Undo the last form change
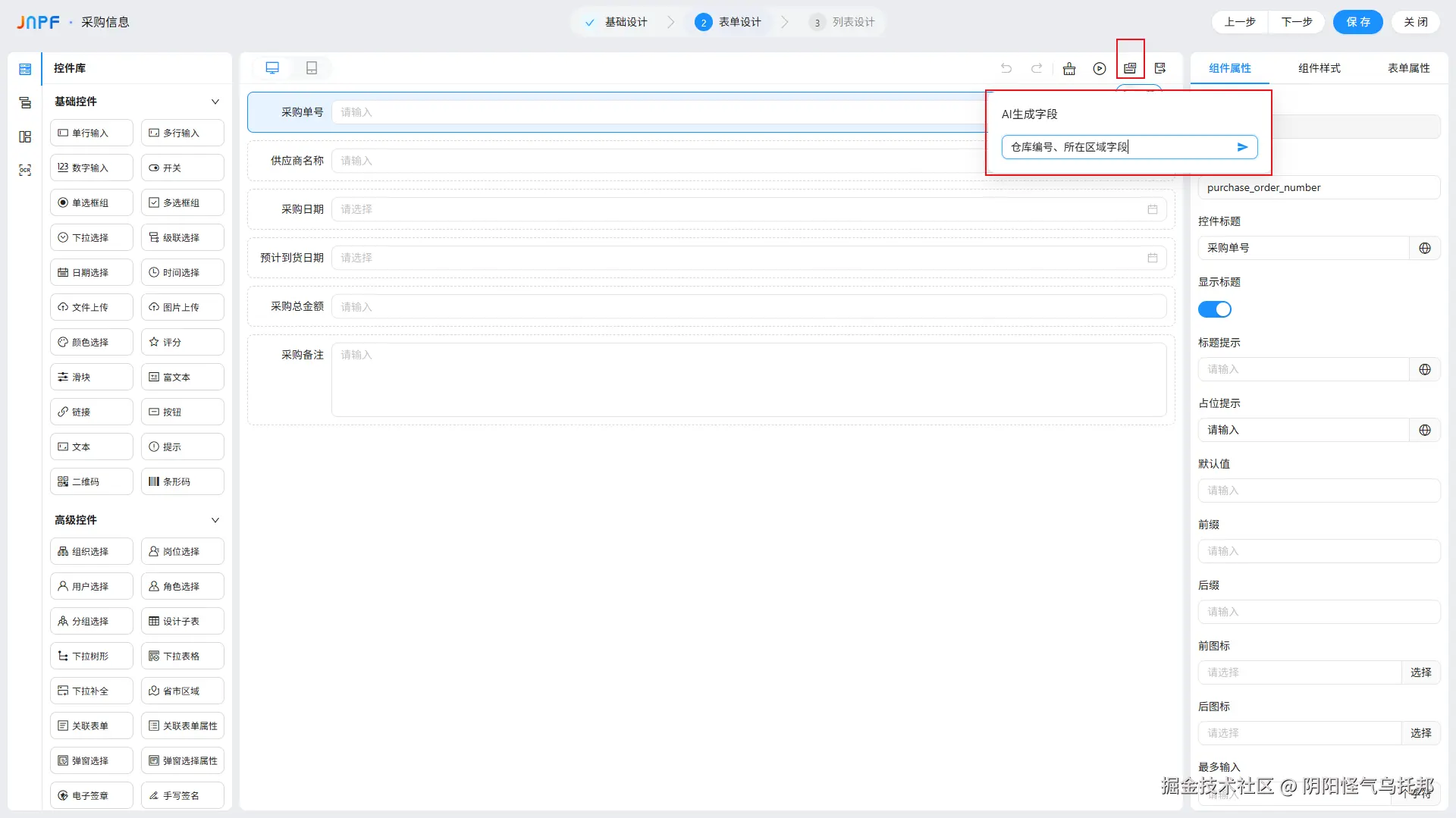Viewport: 1456px width, 818px height. 1006,68
